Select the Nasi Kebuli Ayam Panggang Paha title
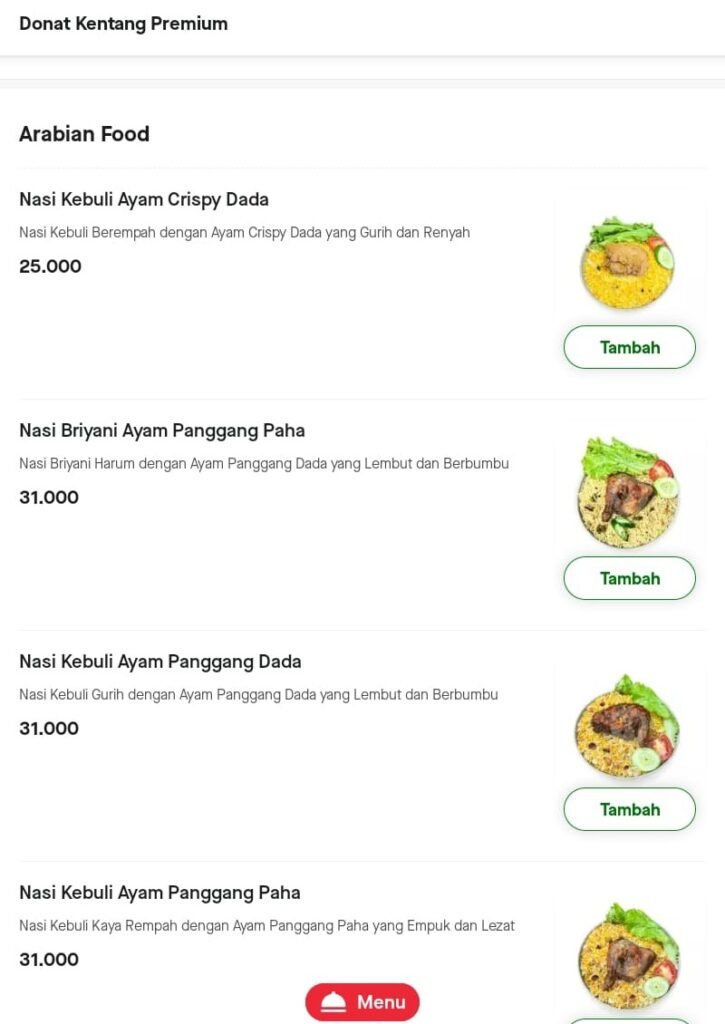Screen dimensions: 725x1024 tap(159, 893)
